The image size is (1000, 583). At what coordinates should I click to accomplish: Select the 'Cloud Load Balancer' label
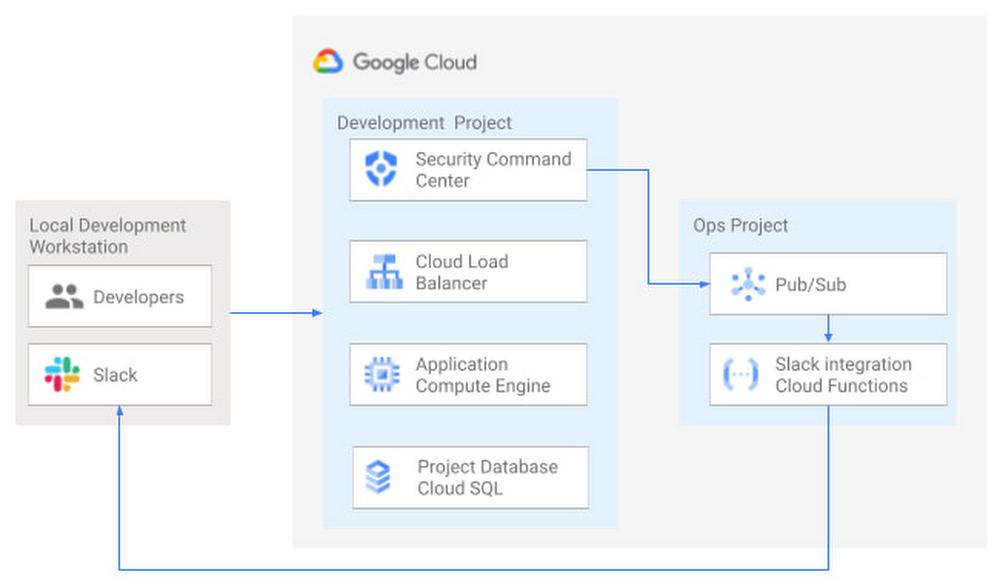[x=462, y=272]
